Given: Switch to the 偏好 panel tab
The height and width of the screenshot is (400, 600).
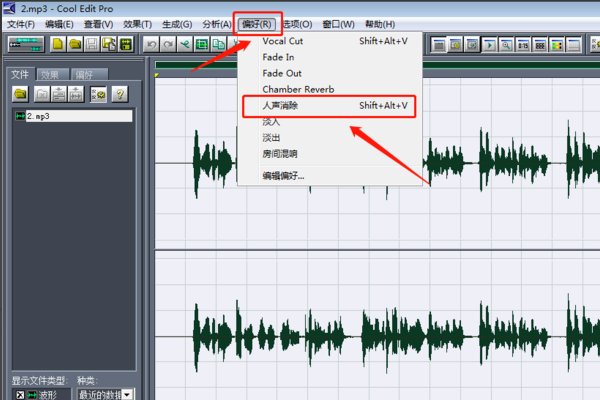Looking at the screenshot, I should 82,75.
